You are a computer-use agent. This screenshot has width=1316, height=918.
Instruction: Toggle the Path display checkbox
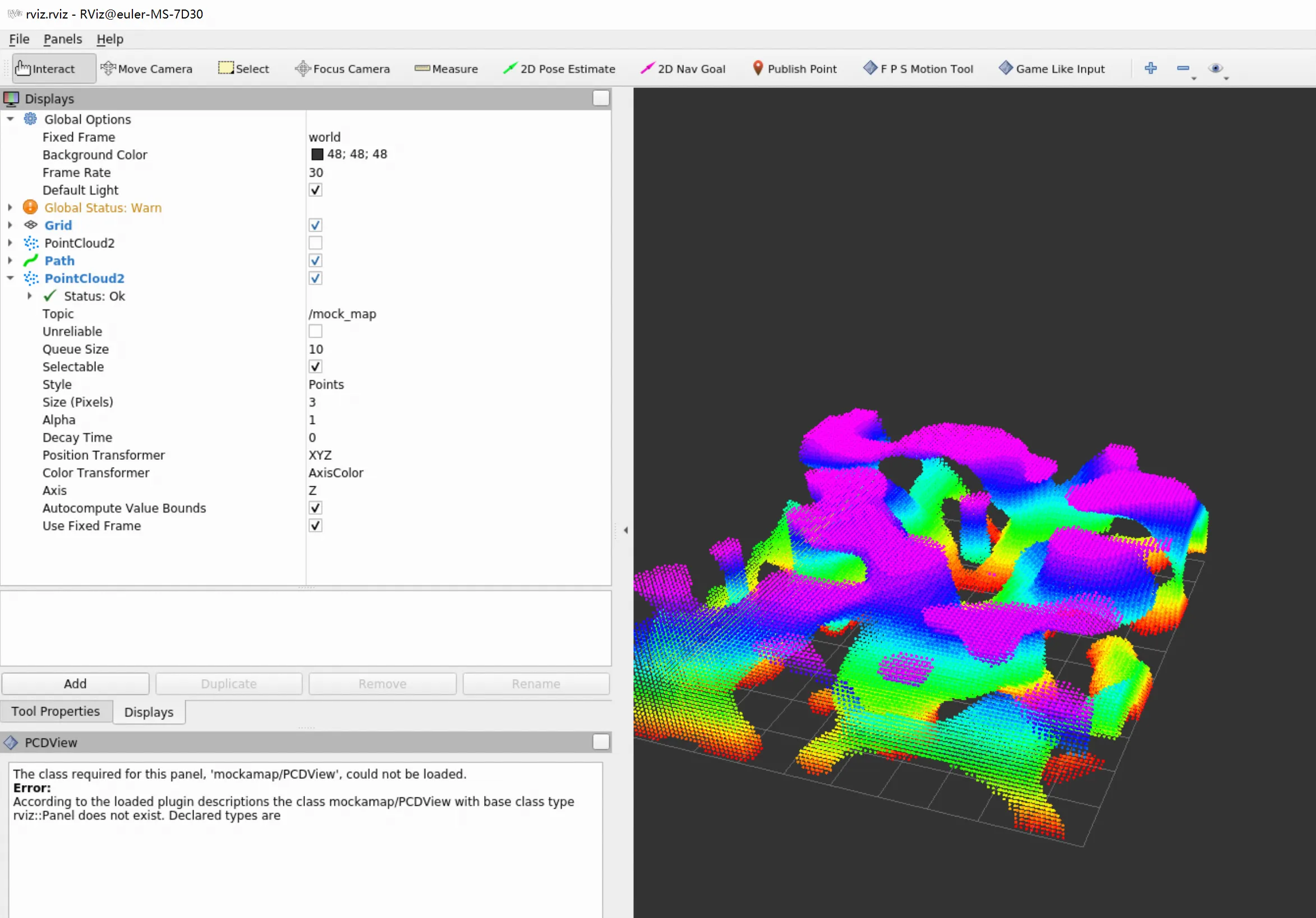(x=315, y=261)
